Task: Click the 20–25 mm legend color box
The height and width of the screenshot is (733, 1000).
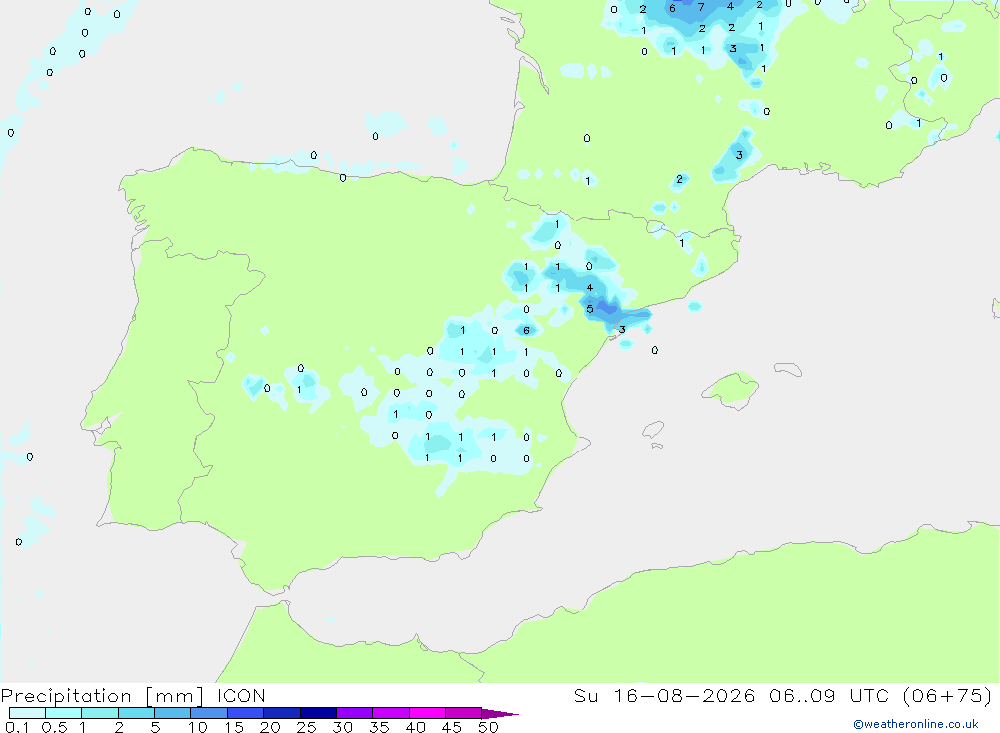Action: [x=282, y=713]
